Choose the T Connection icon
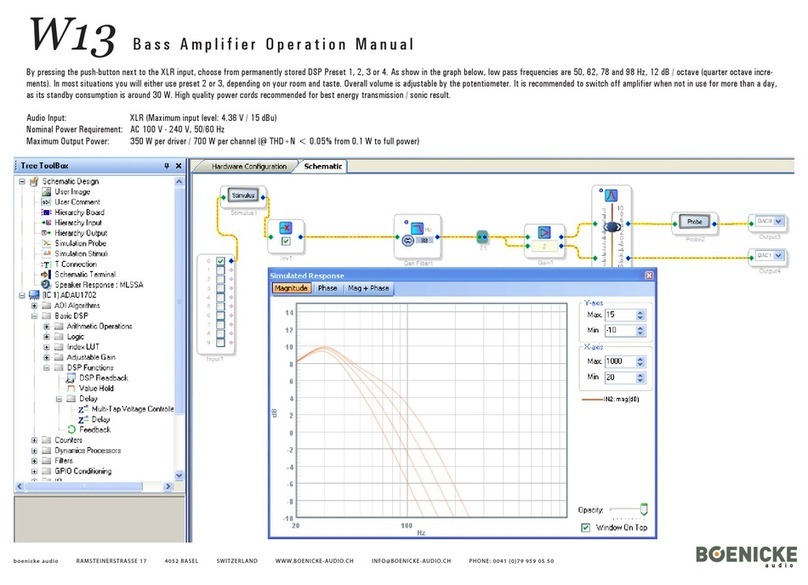Screen dimensions: 808x585 46,264
